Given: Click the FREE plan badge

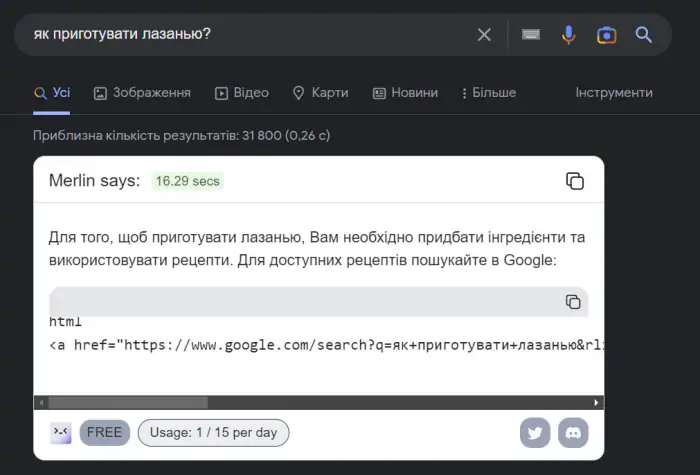Looking at the screenshot, I should (105, 433).
